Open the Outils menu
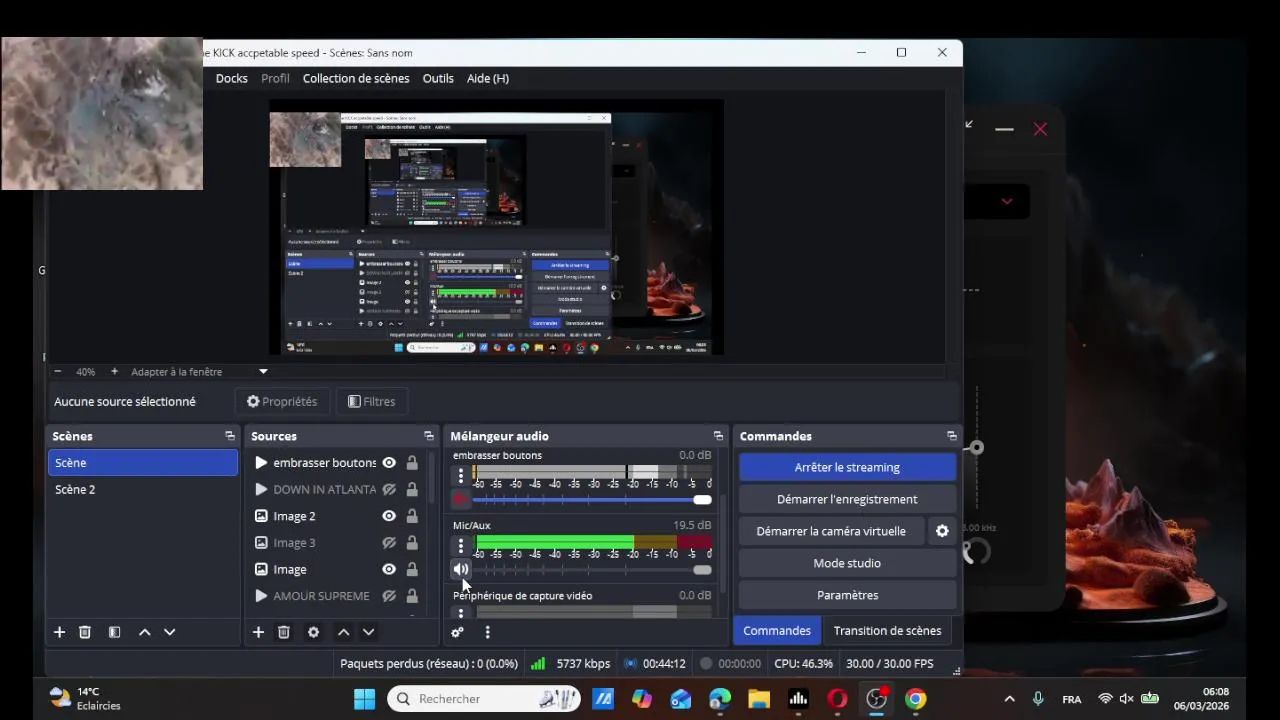The height and width of the screenshot is (720, 1280). [x=438, y=78]
